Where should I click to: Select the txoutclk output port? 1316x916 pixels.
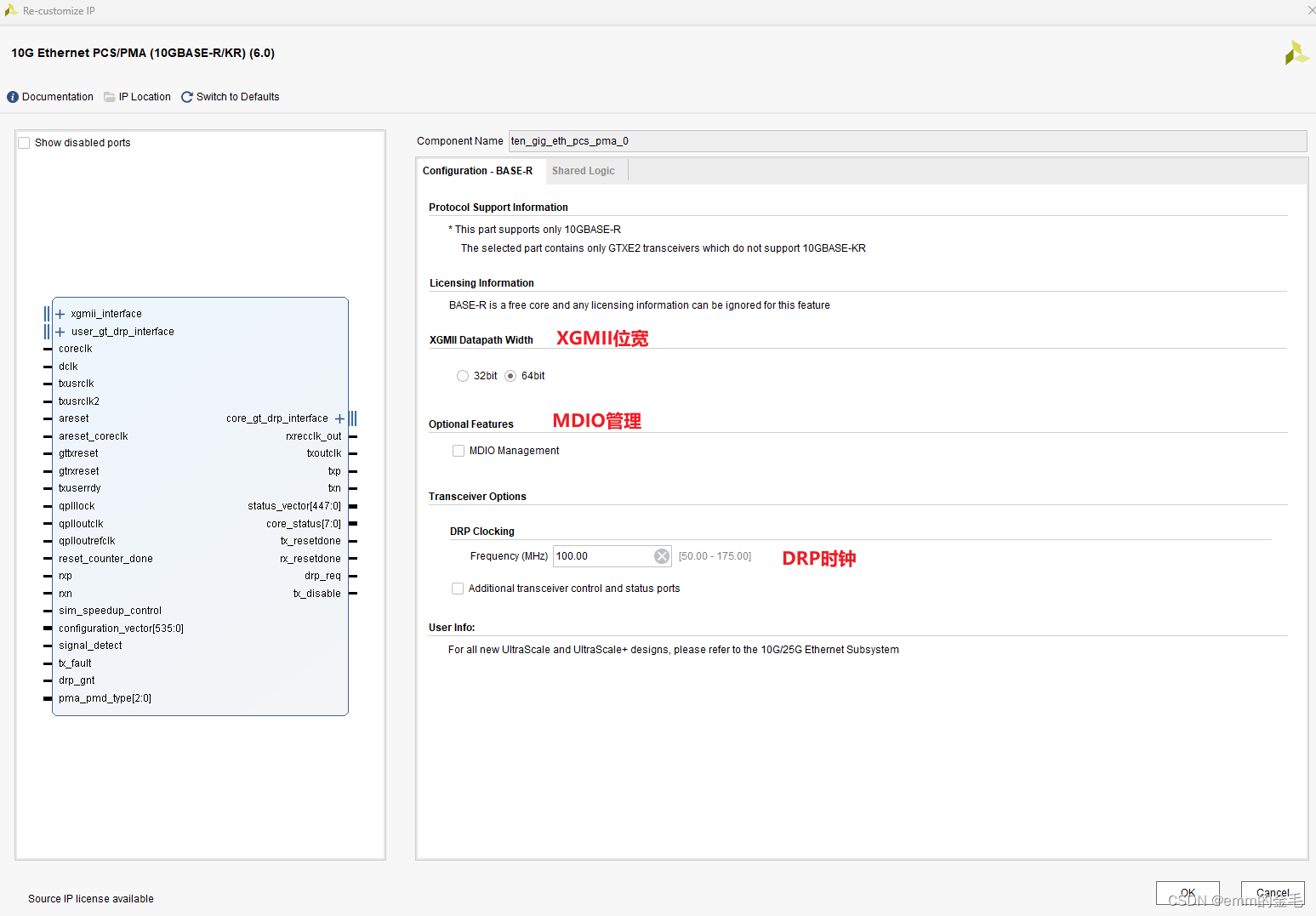pos(324,453)
